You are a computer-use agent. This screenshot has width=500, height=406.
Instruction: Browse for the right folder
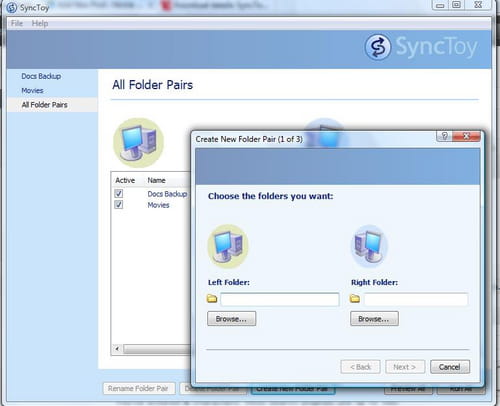tap(374, 319)
